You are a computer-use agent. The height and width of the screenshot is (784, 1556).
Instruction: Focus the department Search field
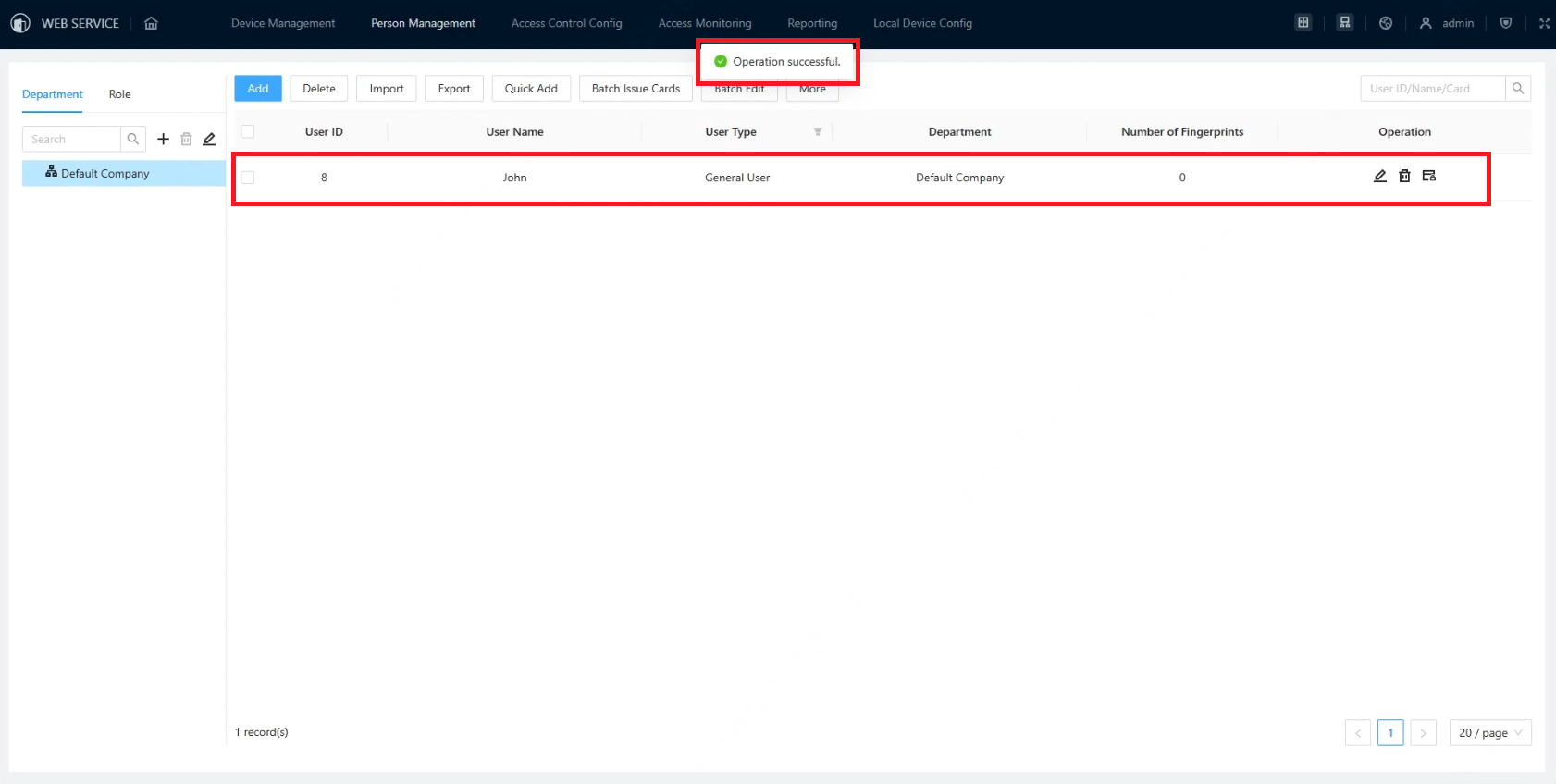(72, 139)
